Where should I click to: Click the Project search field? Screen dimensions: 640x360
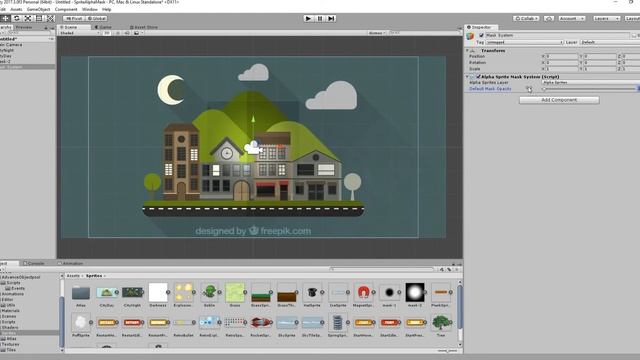click(382, 269)
